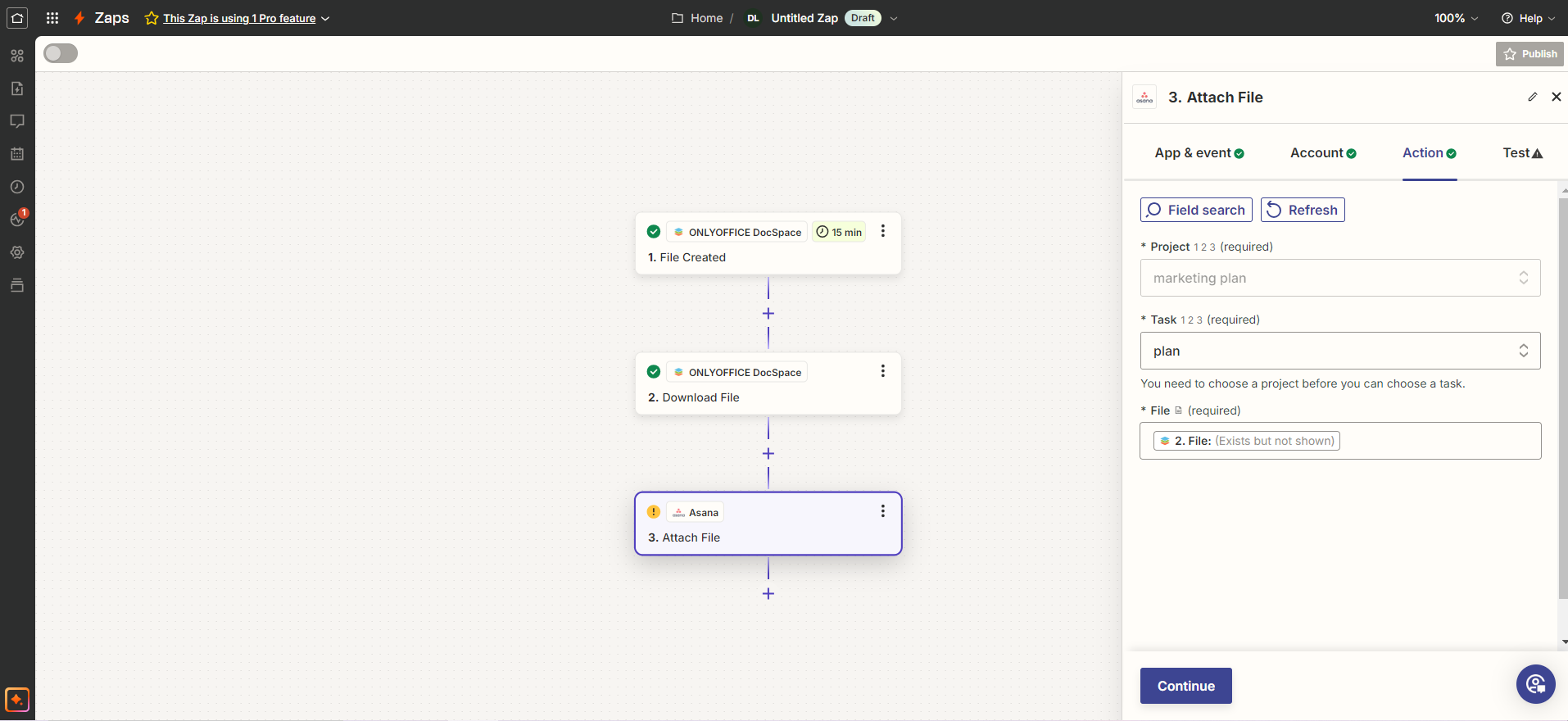Open the Zapier home icon

pos(17,17)
